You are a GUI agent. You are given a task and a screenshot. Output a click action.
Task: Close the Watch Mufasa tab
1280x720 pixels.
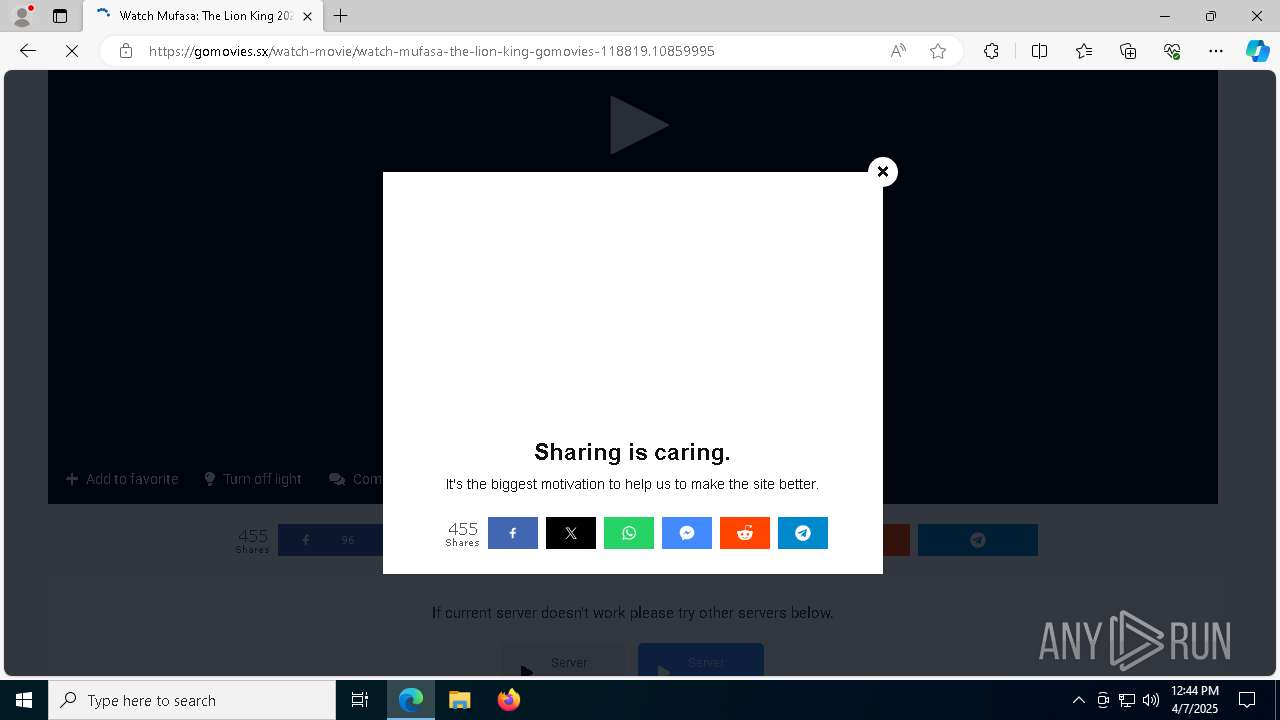(x=307, y=16)
